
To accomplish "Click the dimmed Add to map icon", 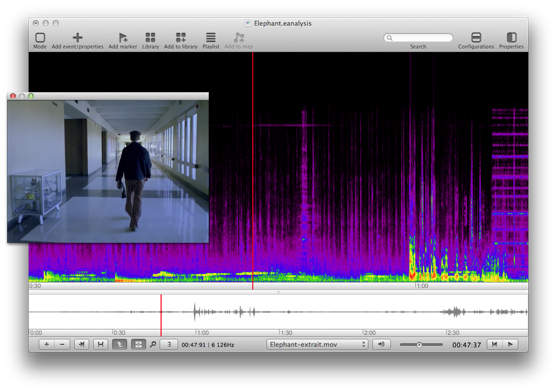I will (x=239, y=37).
